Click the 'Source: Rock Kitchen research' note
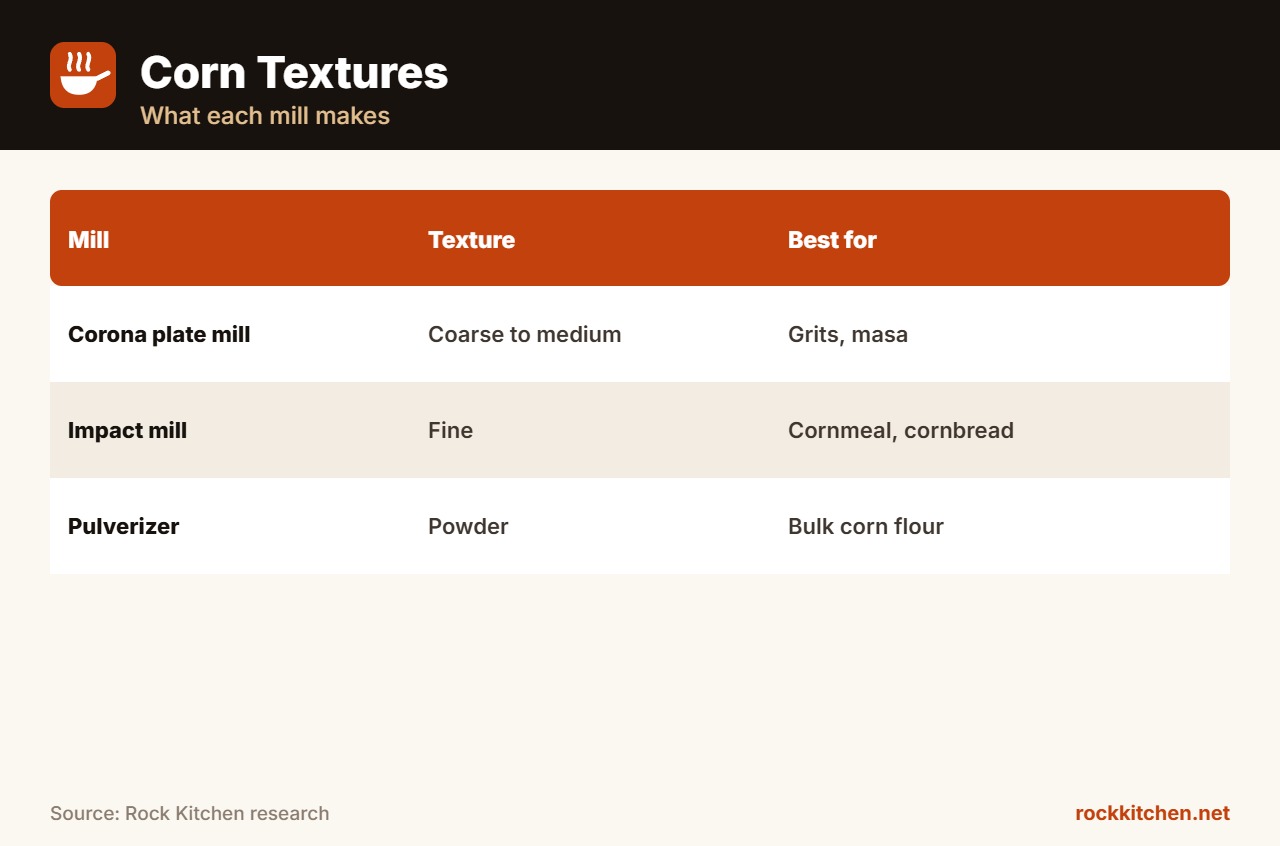Screen dimensions: 1280x846 [x=190, y=814]
